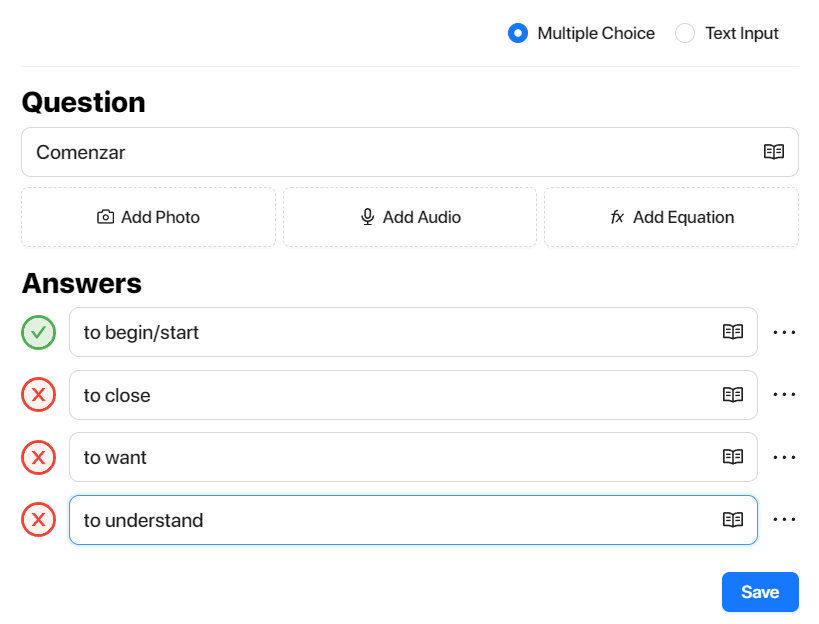Select the Text Input radio button
The width and height of the screenshot is (819, 624).
685,33
